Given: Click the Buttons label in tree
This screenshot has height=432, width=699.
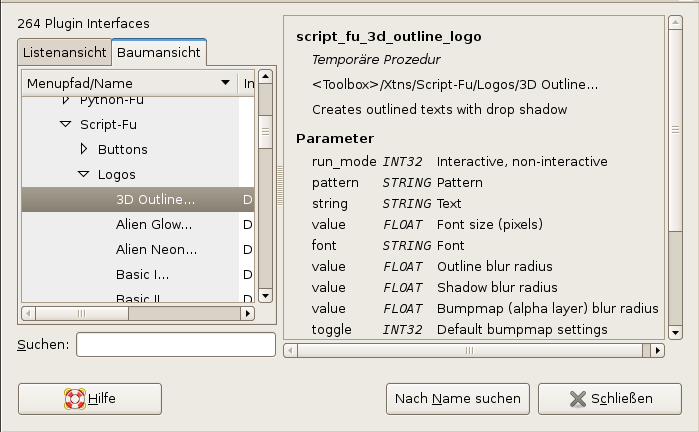Looking at the screenshot, I should [123, 149].
